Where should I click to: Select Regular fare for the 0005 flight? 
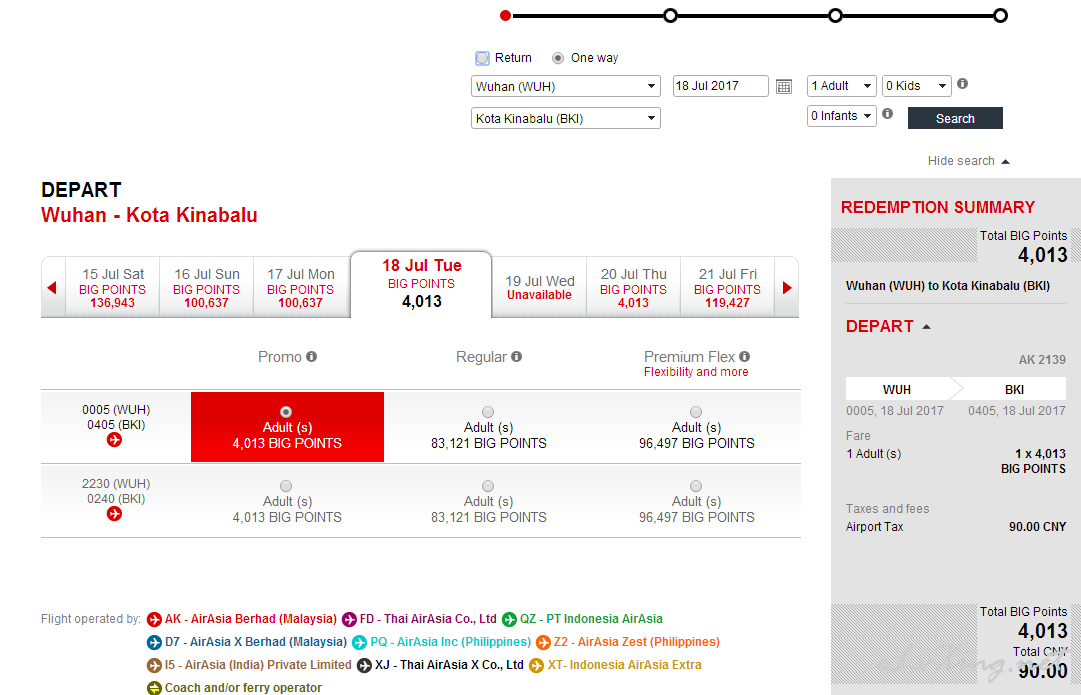(x=488, y=412)
